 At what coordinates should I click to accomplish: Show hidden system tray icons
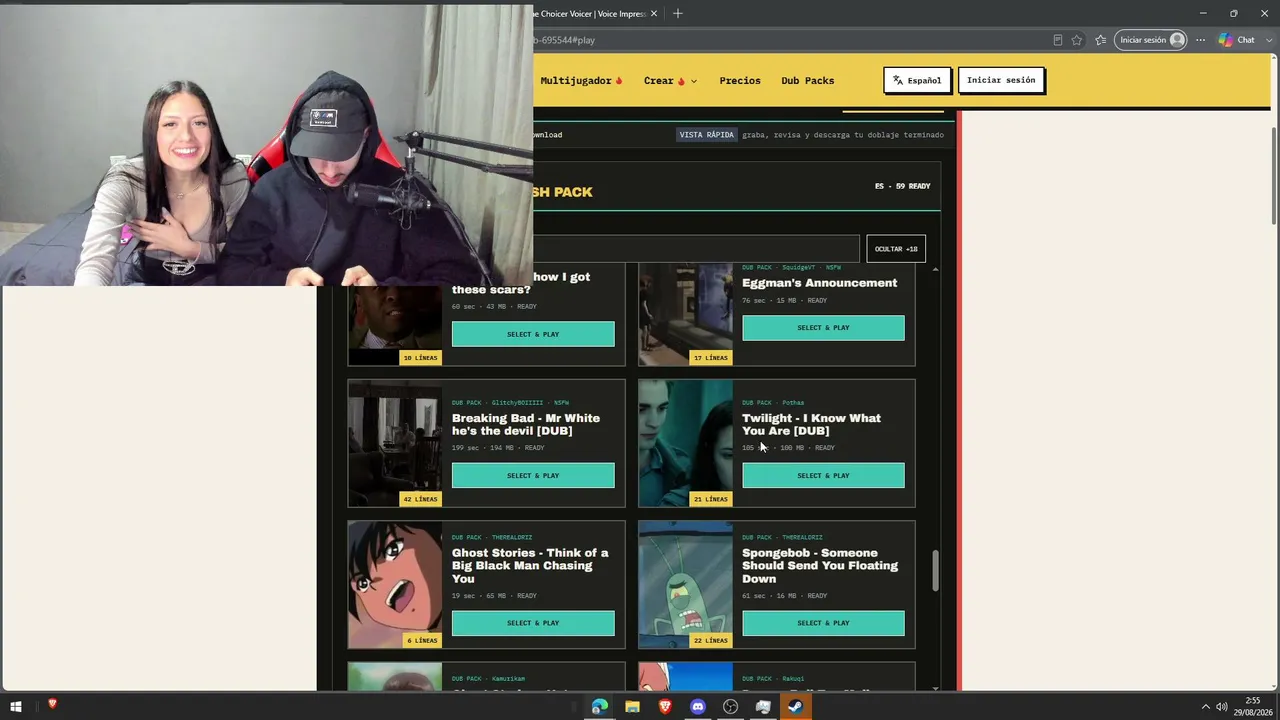(1205, 707)
